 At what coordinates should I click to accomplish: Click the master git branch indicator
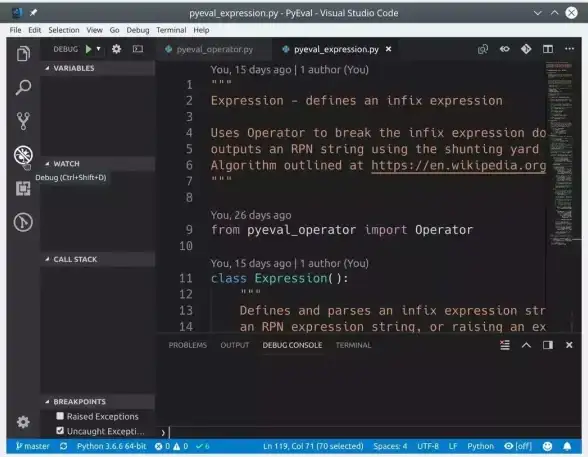click(32, 446)
